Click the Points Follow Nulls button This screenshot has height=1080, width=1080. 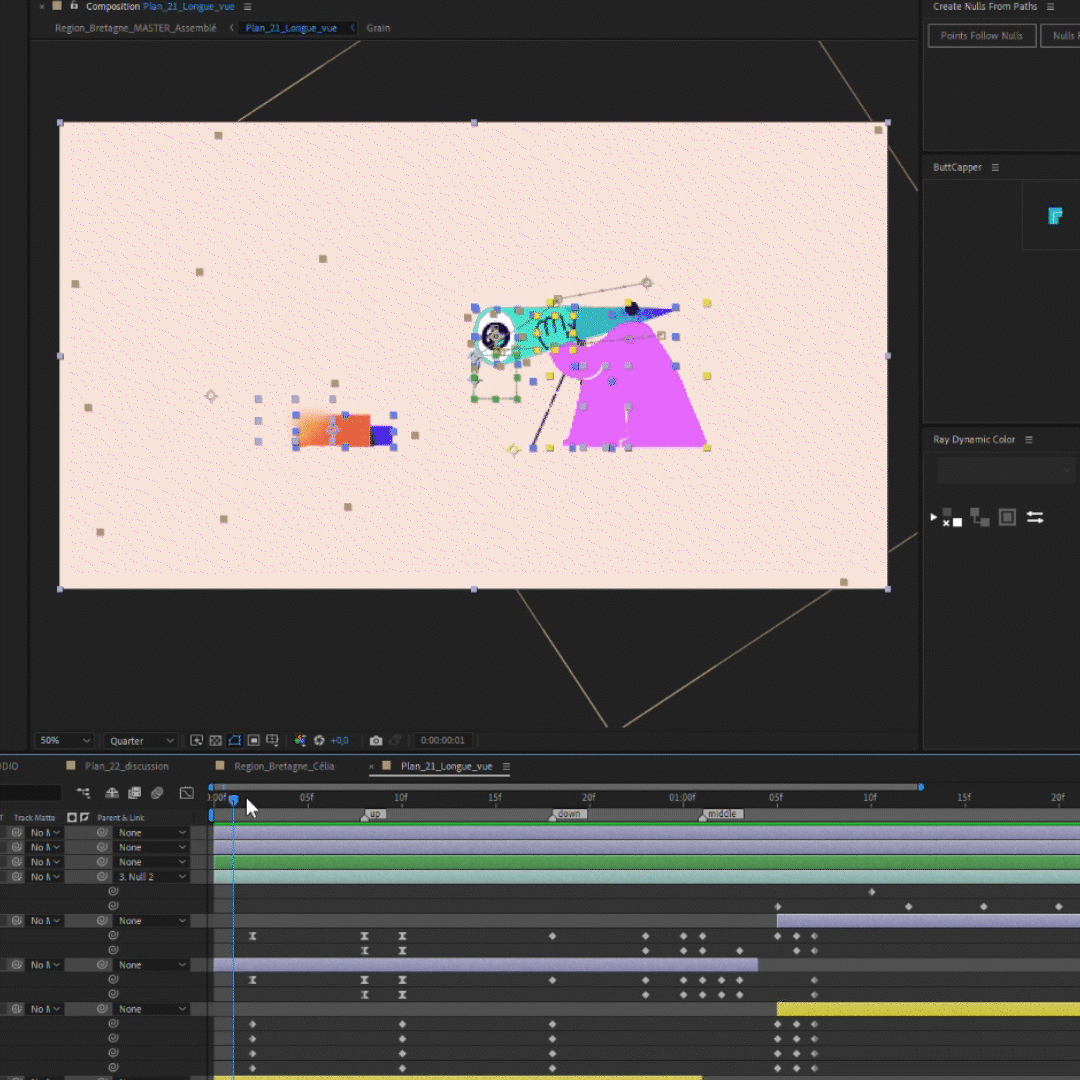[x=982, y=36]
